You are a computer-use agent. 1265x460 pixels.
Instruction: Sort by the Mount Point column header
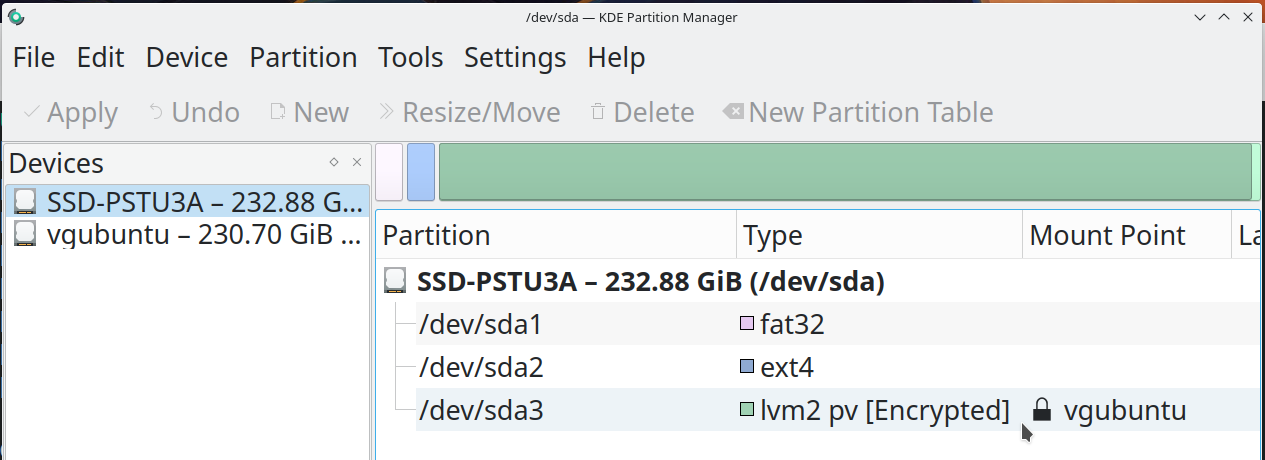1107,236
